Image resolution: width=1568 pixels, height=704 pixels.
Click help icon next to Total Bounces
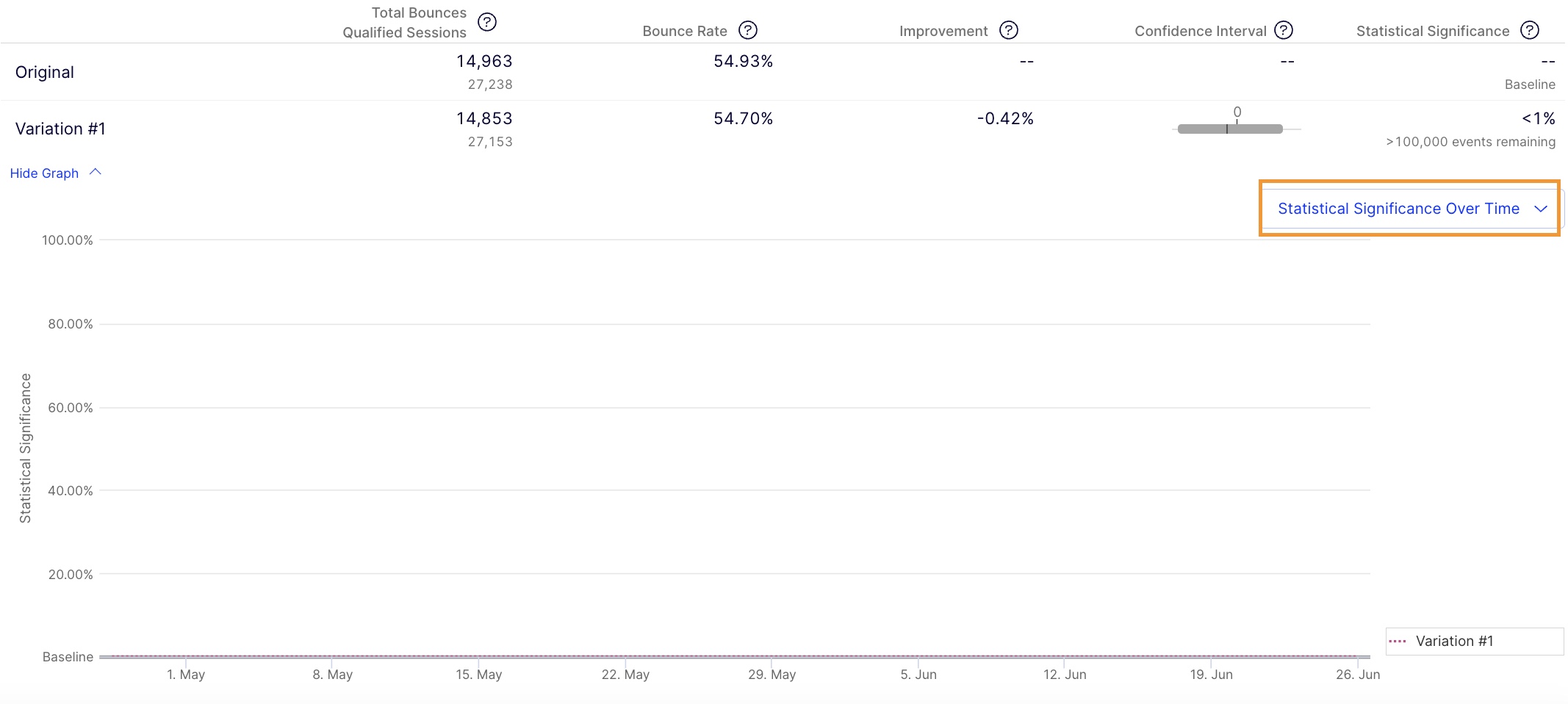(486, 22)
